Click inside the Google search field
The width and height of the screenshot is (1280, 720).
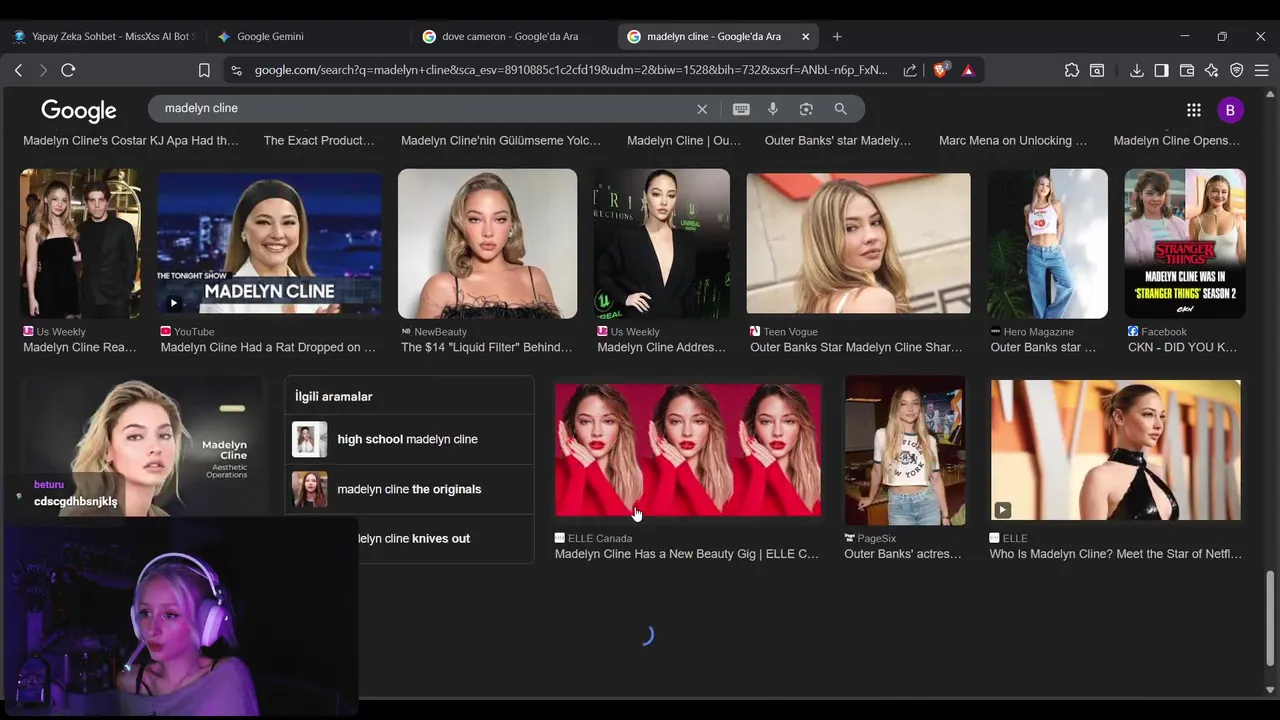[425, 108]
